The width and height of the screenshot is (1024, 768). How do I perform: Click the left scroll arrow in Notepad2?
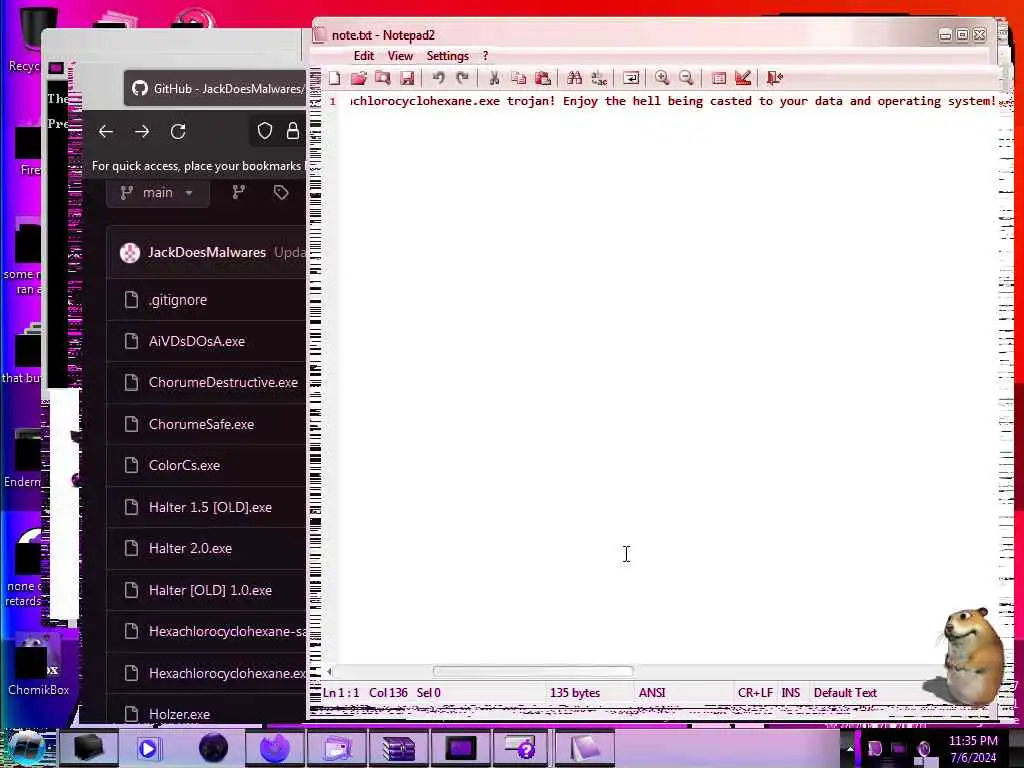click(x=330, y=671)
